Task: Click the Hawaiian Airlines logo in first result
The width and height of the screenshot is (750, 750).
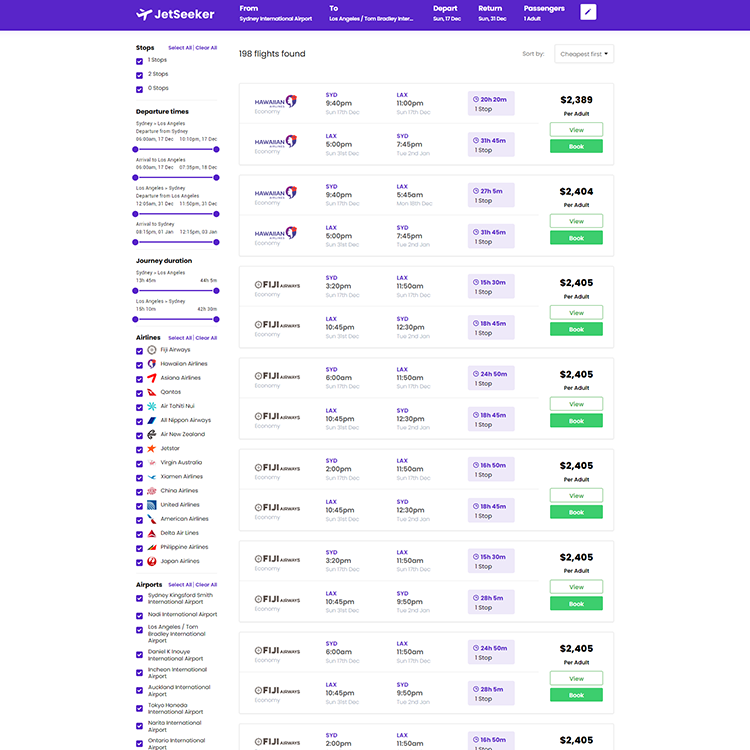Action: (276, 102)
